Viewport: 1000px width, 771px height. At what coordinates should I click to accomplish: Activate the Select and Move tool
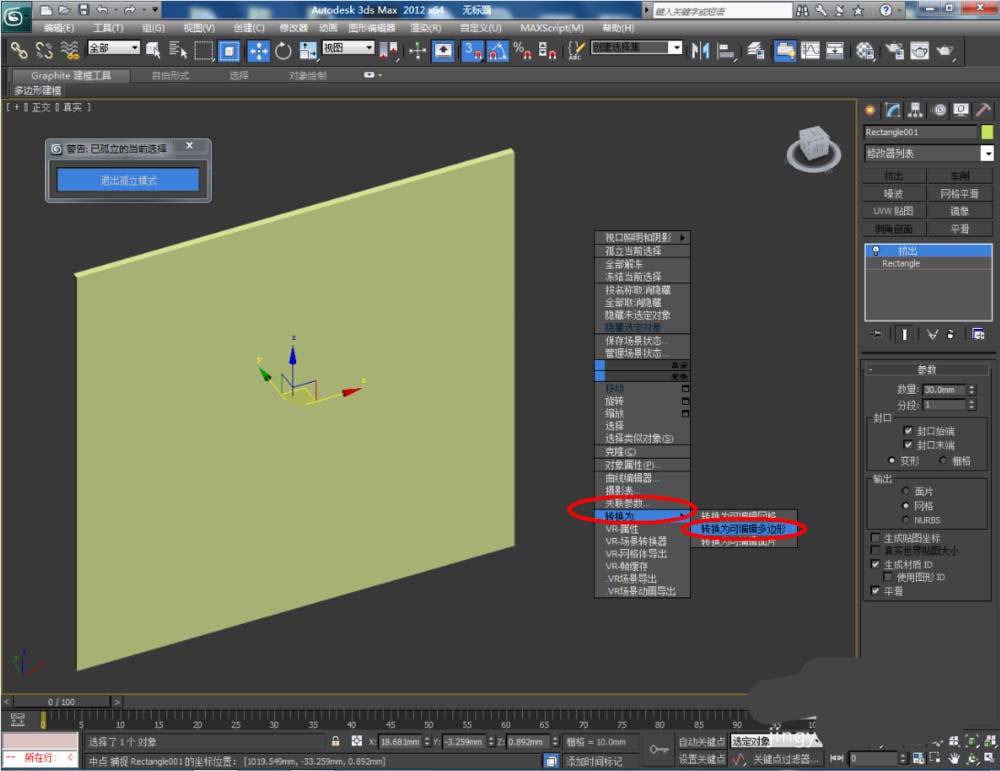pyautogui.click(x=258, y=50)
